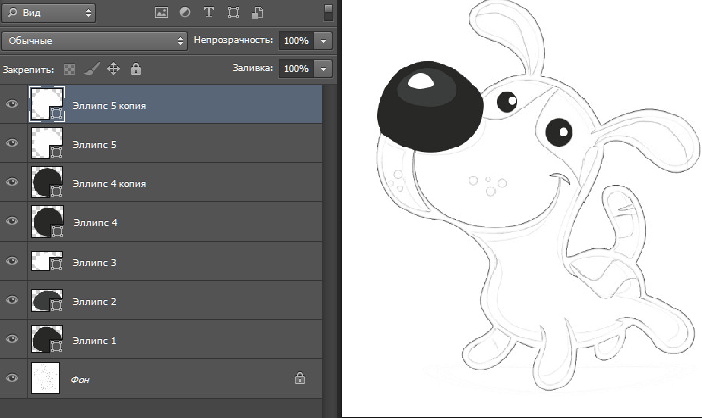Click the adjustment layer filter icon
The height and width of the screenshot is (418, 702).
pyautogui.click(x=185, y=14)
